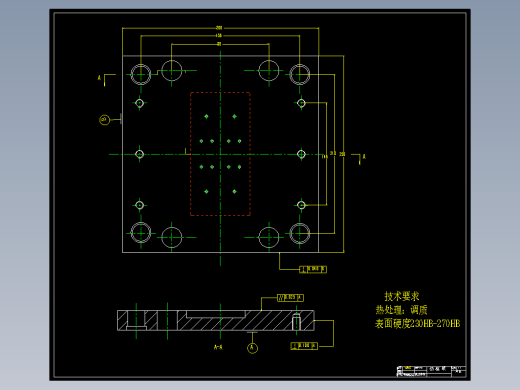The height and width of the screenshot is (390, 520).
Task: Select the perpendicularity tolerance frame below the plan view
Action: (313, 269)
